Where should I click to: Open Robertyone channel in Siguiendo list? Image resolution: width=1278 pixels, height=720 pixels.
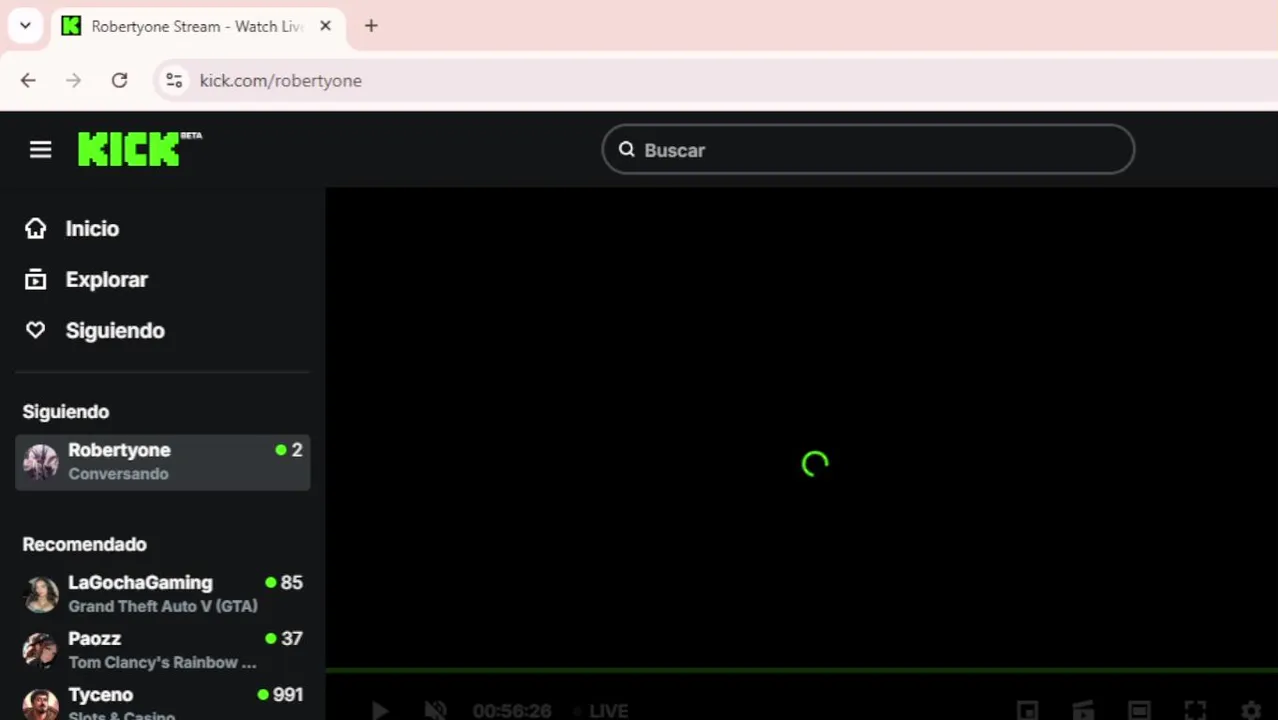[x=162, y=462]
